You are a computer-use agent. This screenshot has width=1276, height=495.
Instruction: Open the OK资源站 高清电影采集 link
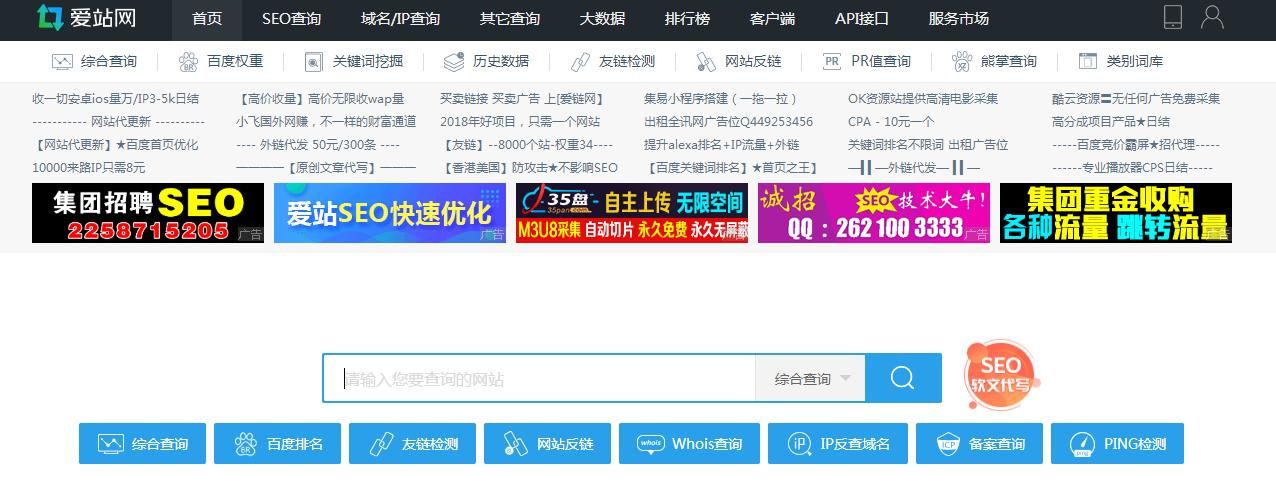[x=923, y=99]
